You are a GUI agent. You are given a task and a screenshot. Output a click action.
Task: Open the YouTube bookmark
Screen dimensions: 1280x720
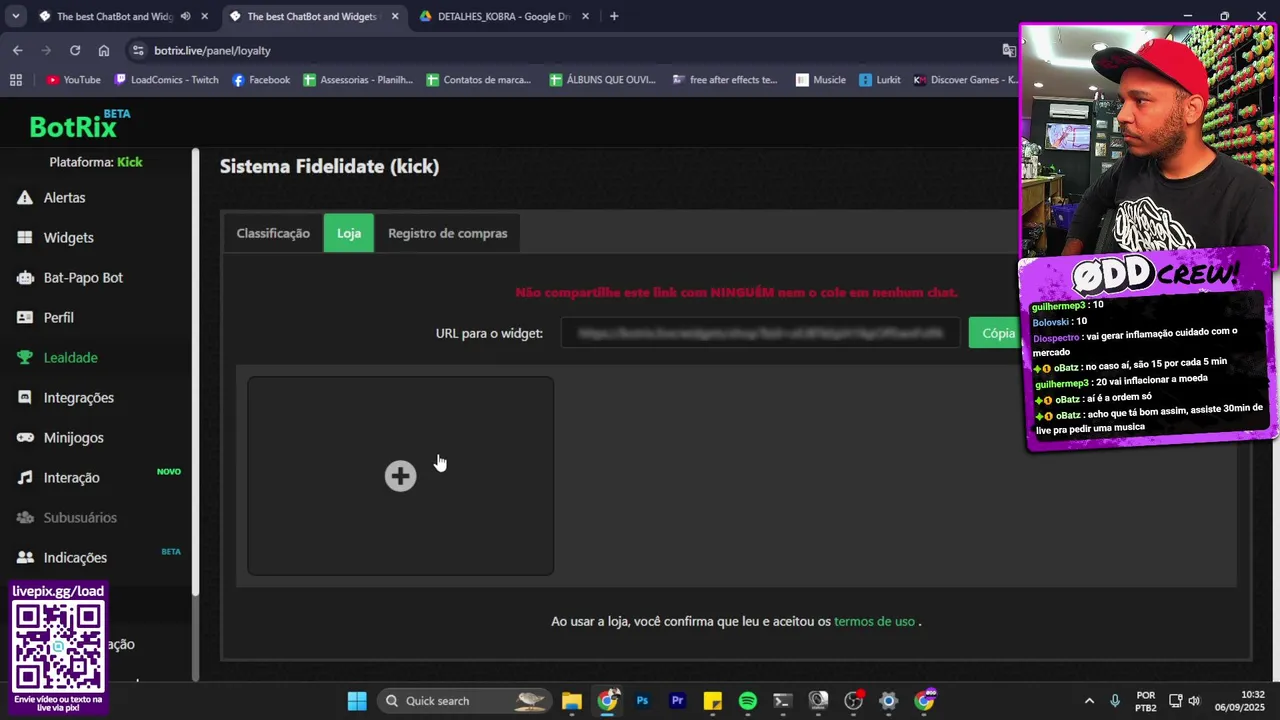point(73,80)
